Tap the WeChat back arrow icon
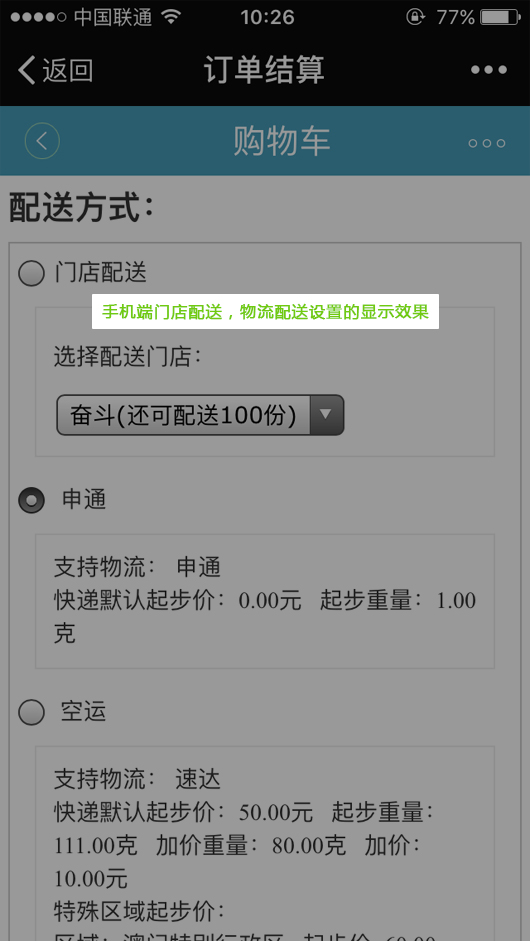Image resolution: width=530 pixels, height=941 pixels. (x=26, y=70)
